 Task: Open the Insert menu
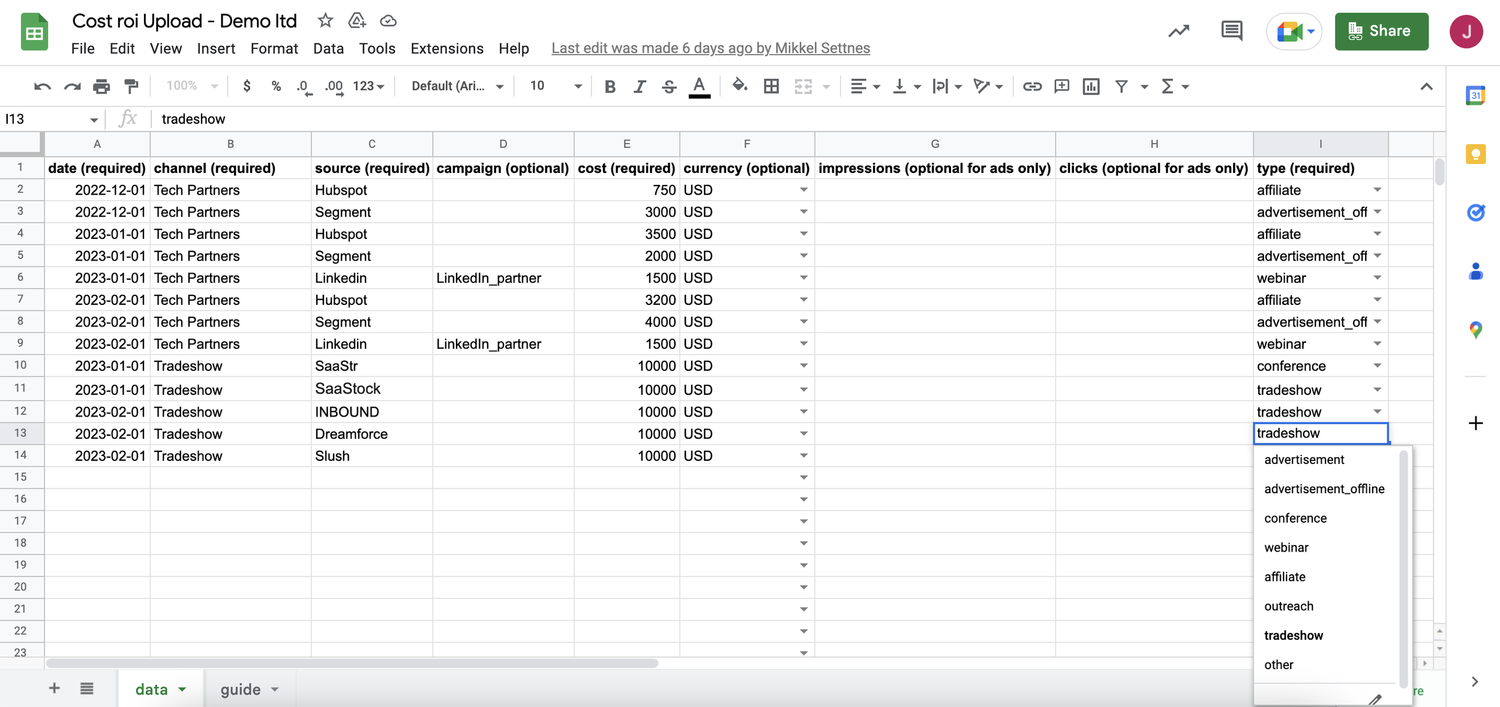[216, 48]
